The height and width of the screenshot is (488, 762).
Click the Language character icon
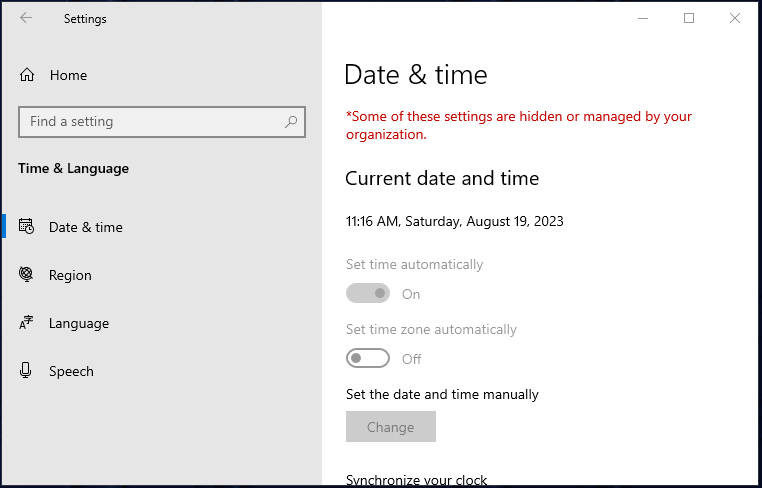pyautogui.click(x=26, y=323)
